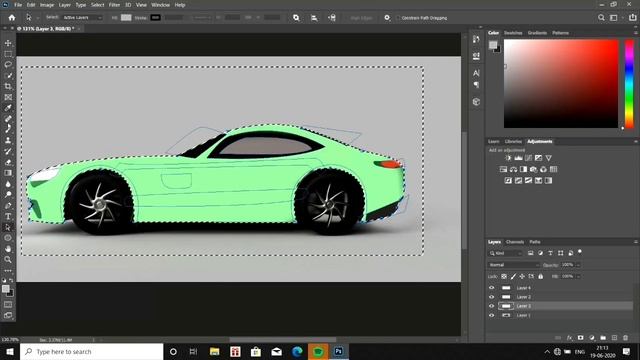Select the Quick Selection tool
The width and height of the screenshot is (640, 360).
point(8,76)
